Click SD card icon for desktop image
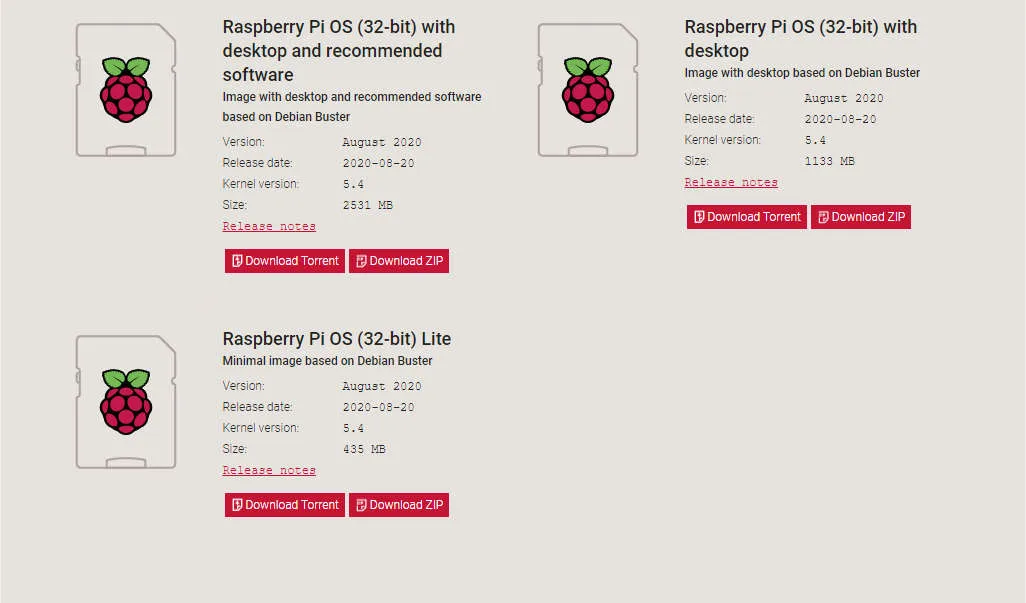1026x603 pixels. click(x=588, y=90)
